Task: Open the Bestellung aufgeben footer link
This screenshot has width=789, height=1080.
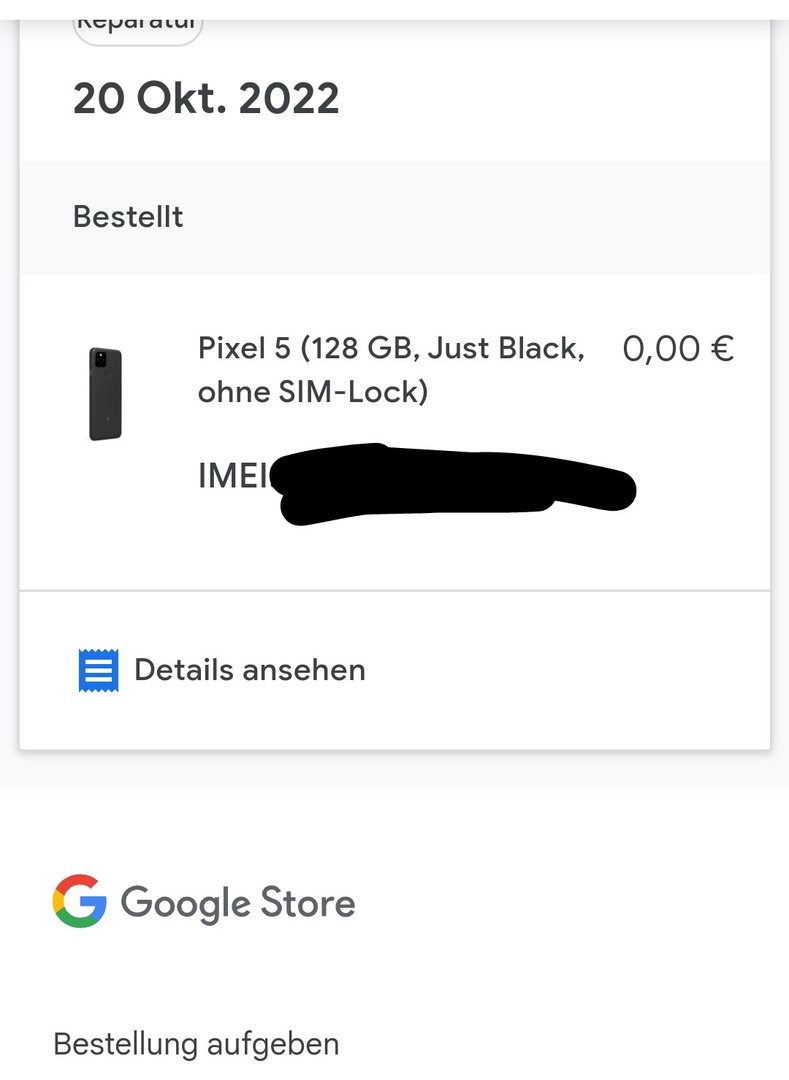Action: tap(196, 1044)
